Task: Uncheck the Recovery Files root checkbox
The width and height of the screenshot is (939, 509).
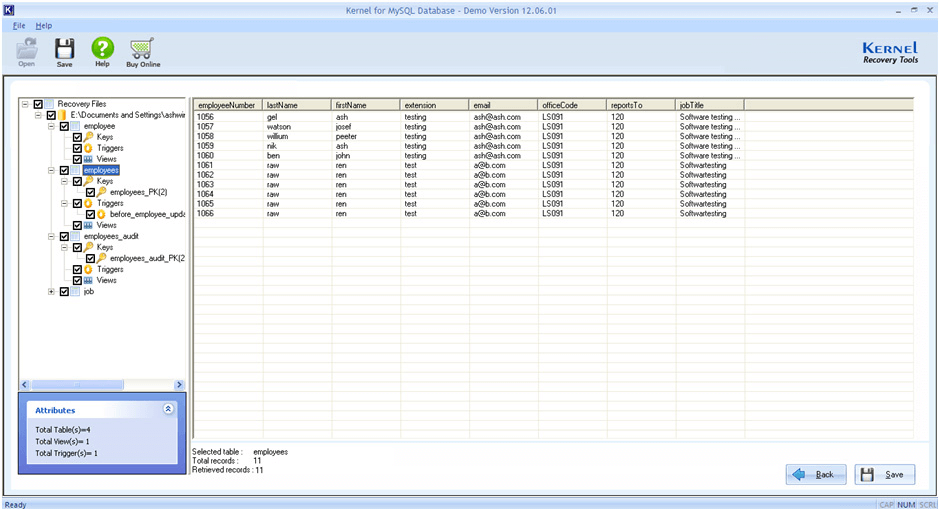Action: tap(38, 104)
